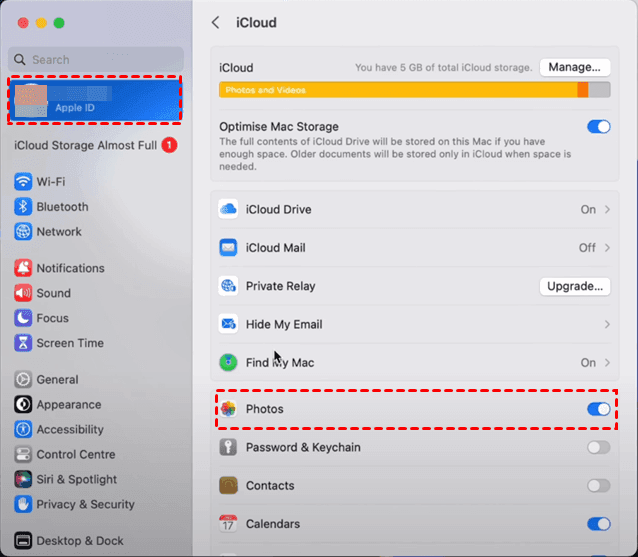Image resolution: width=638 pixels, height=557 pixels.
Task: Click the Control Centre icon
Action: tap(23, 454)
